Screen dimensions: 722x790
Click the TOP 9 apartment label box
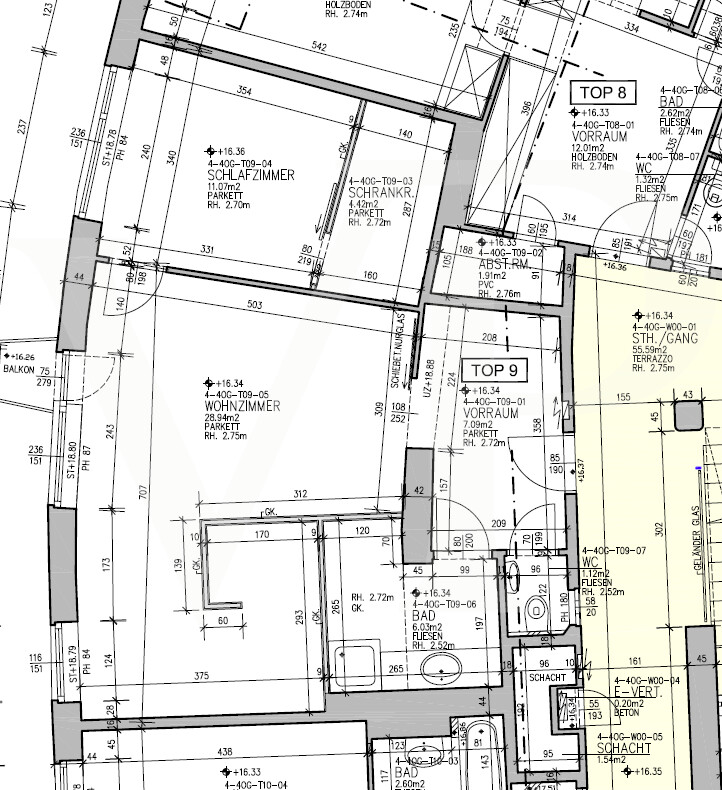pyautogui.click(x=495, y=370)
